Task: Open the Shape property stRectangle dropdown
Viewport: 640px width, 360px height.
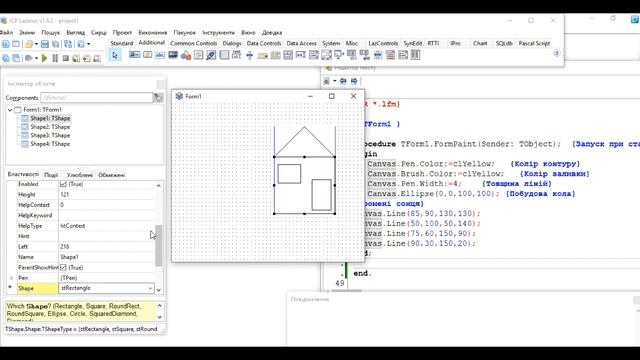Action: (x=150, y=288)
